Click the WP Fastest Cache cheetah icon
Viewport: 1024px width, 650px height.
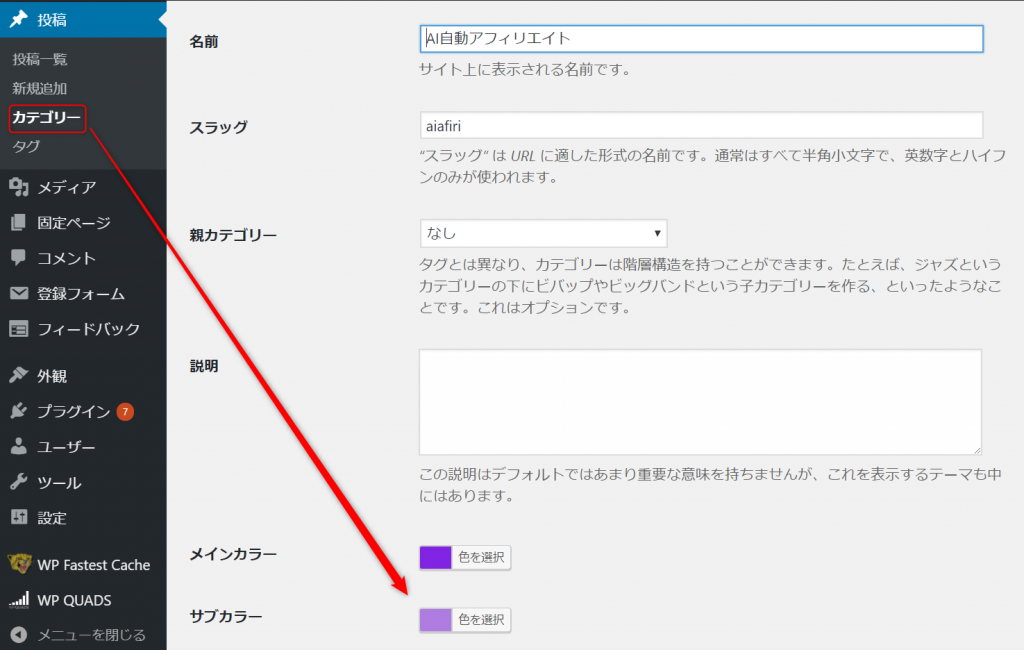tap(18, 565)
